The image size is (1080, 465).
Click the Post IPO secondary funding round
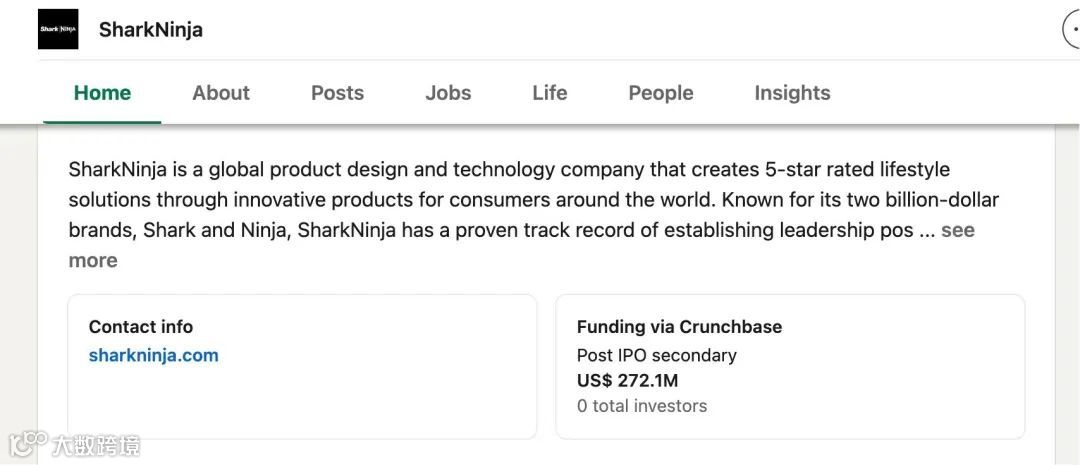pos(656,355)
